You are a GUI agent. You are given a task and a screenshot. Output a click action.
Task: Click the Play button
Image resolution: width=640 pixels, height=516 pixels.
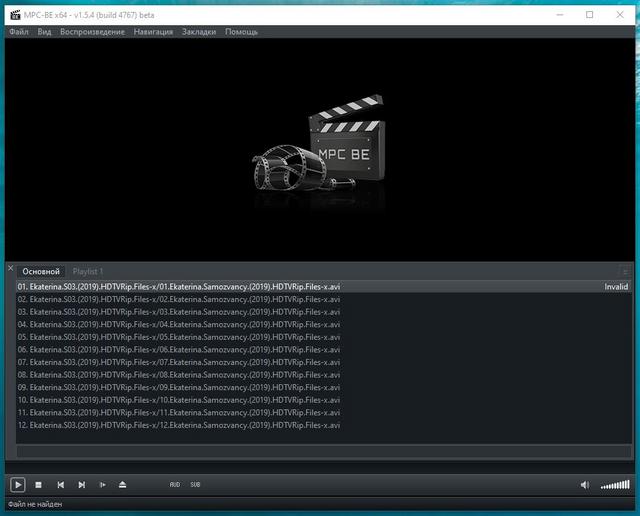coord(18,485)
